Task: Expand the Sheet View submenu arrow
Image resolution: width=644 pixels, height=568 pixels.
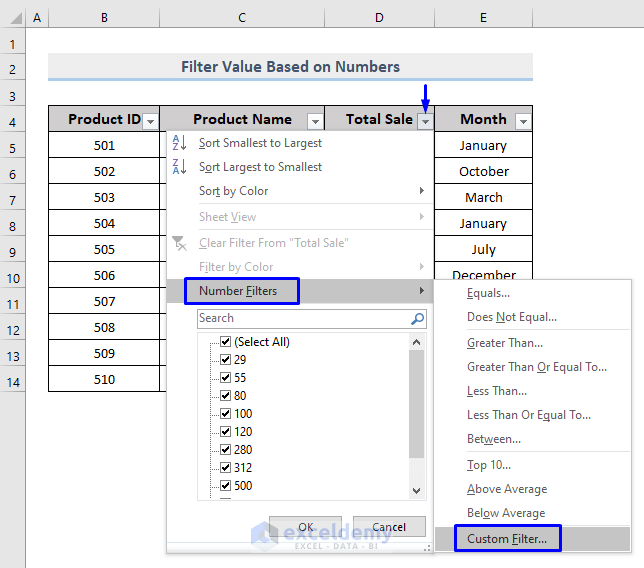Action: pos(422,216)
